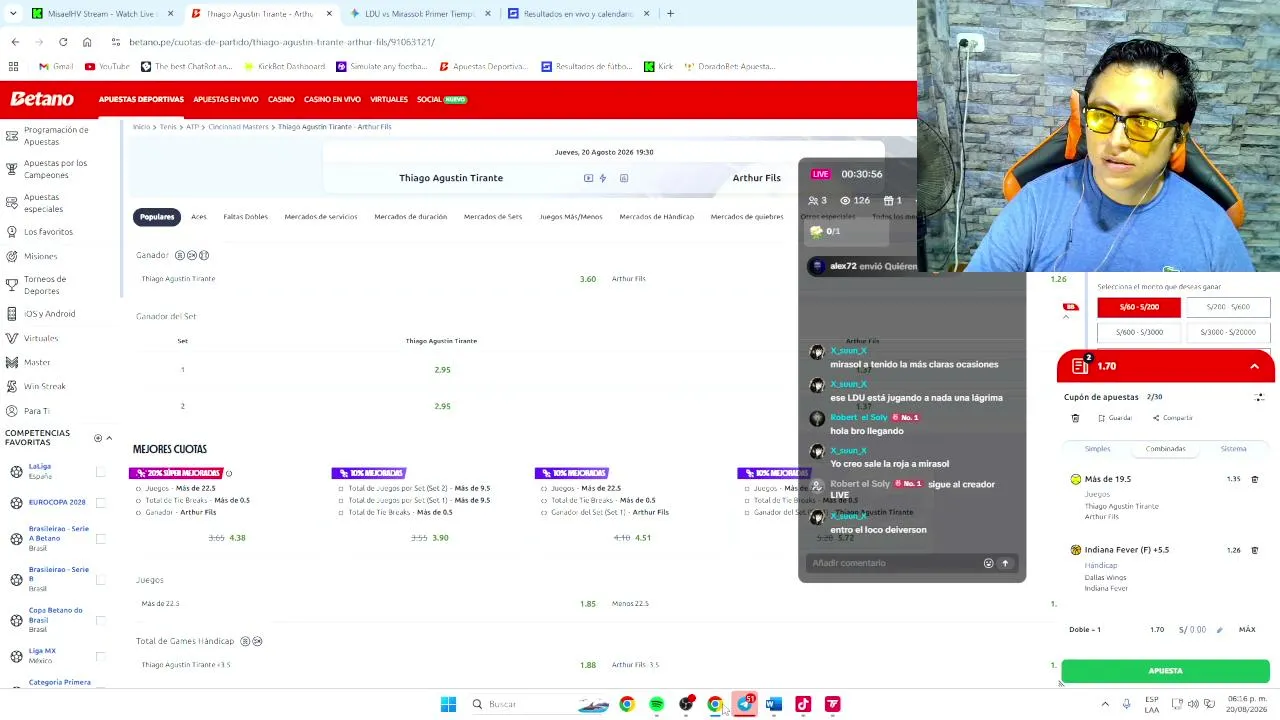Remove the Más de 19.5 selection

1255,479
